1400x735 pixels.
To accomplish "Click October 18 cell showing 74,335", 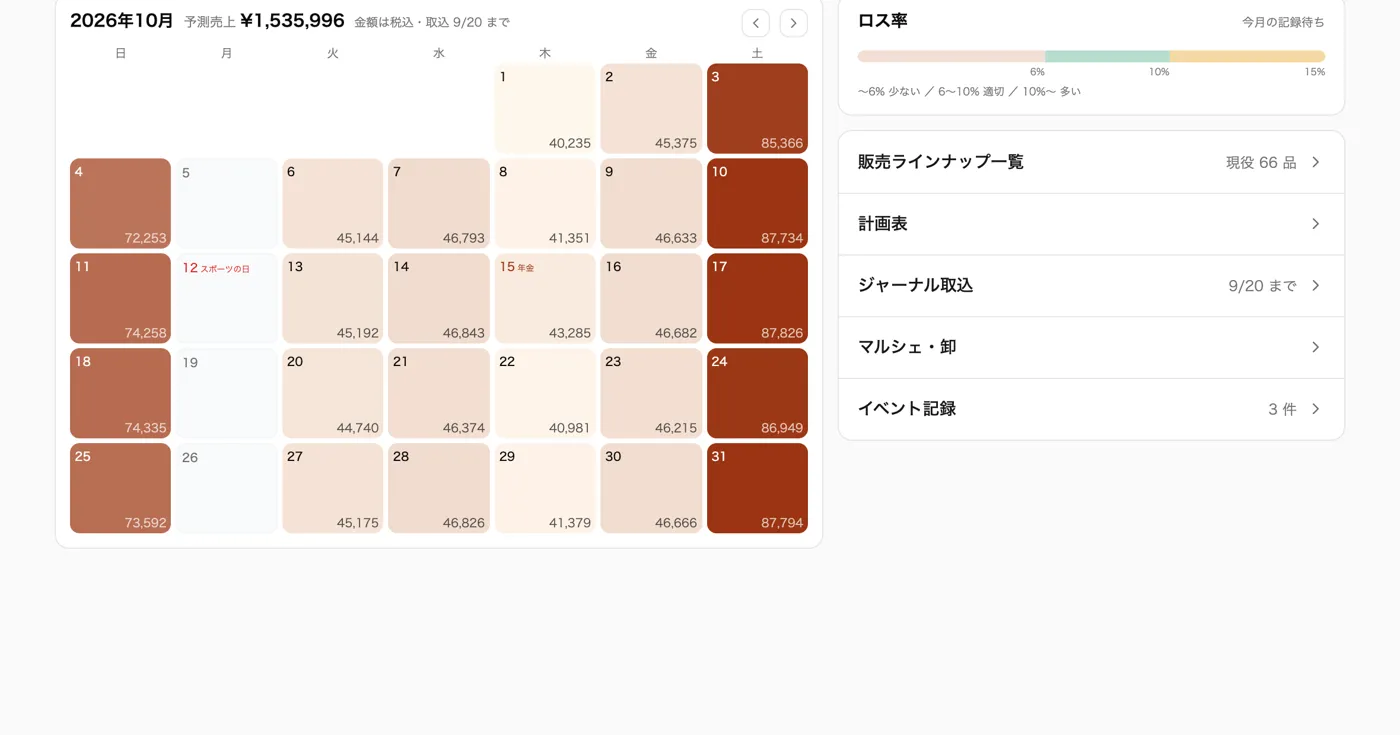I will 120,394.
